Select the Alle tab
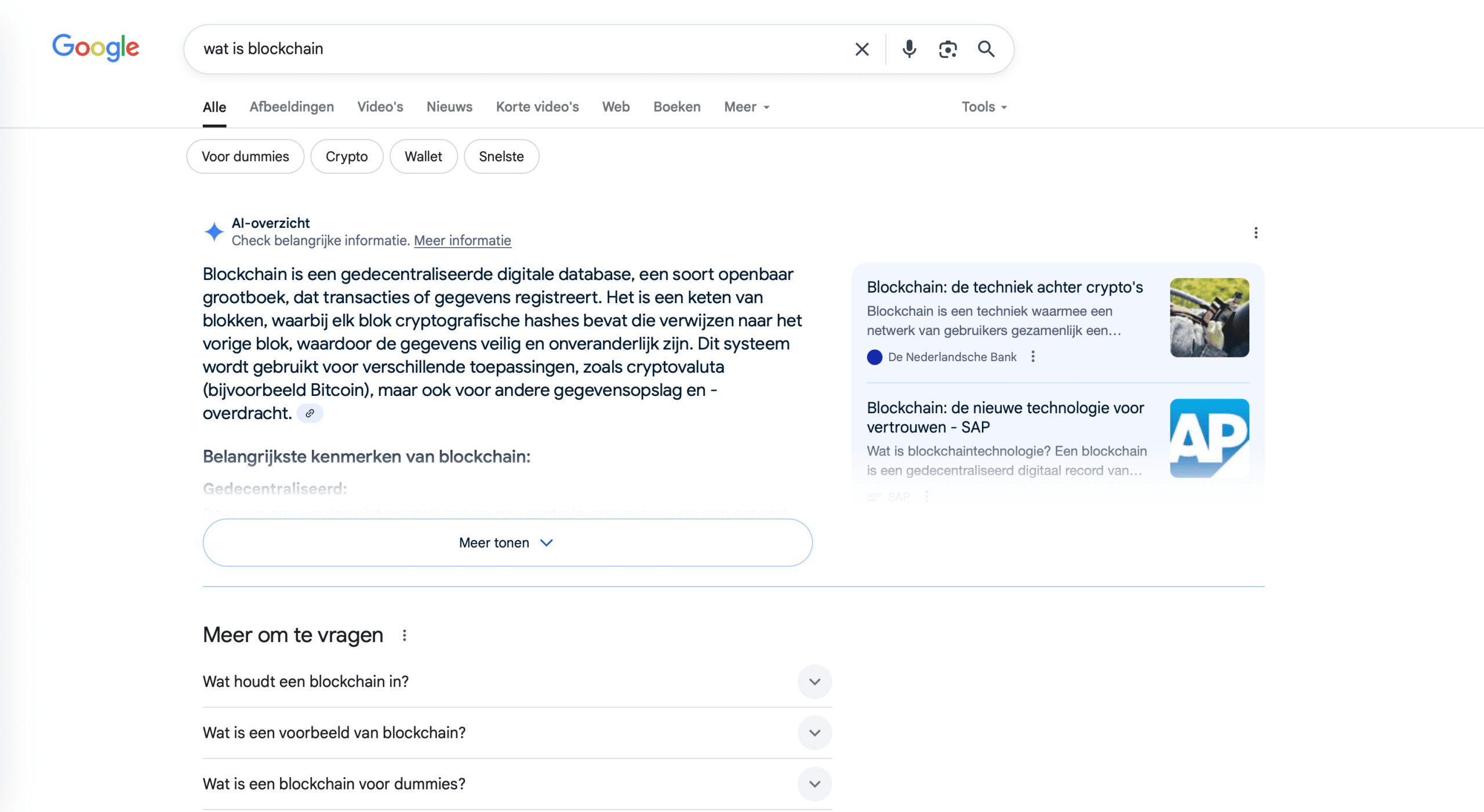Viewport: 1484px width, 812px height. coord(214,107)
